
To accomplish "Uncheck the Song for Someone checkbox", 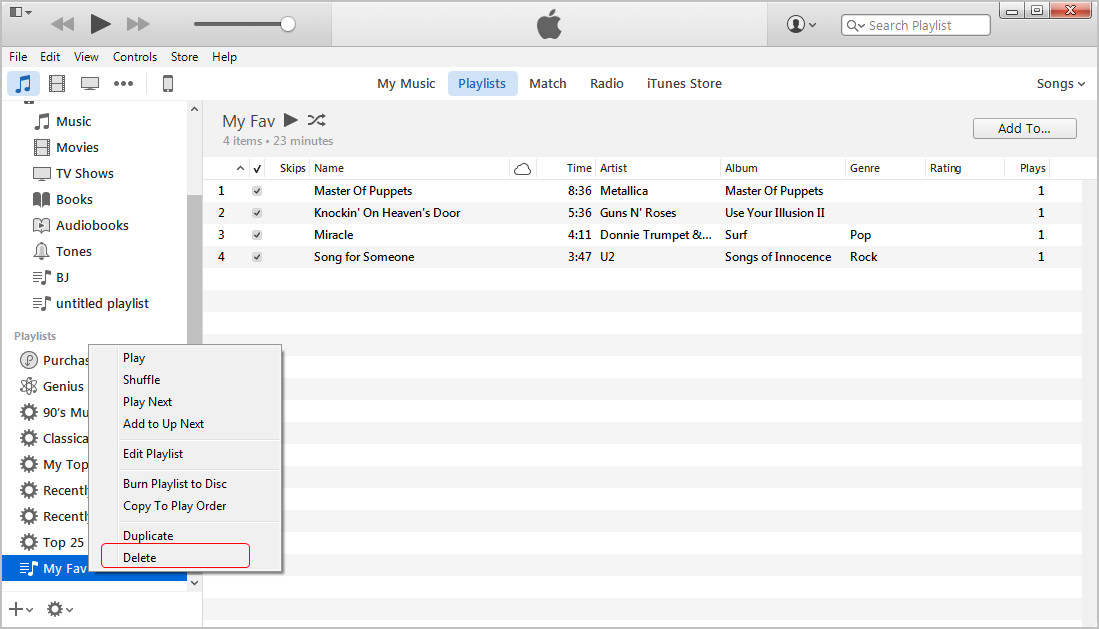I will click(257, 257).
